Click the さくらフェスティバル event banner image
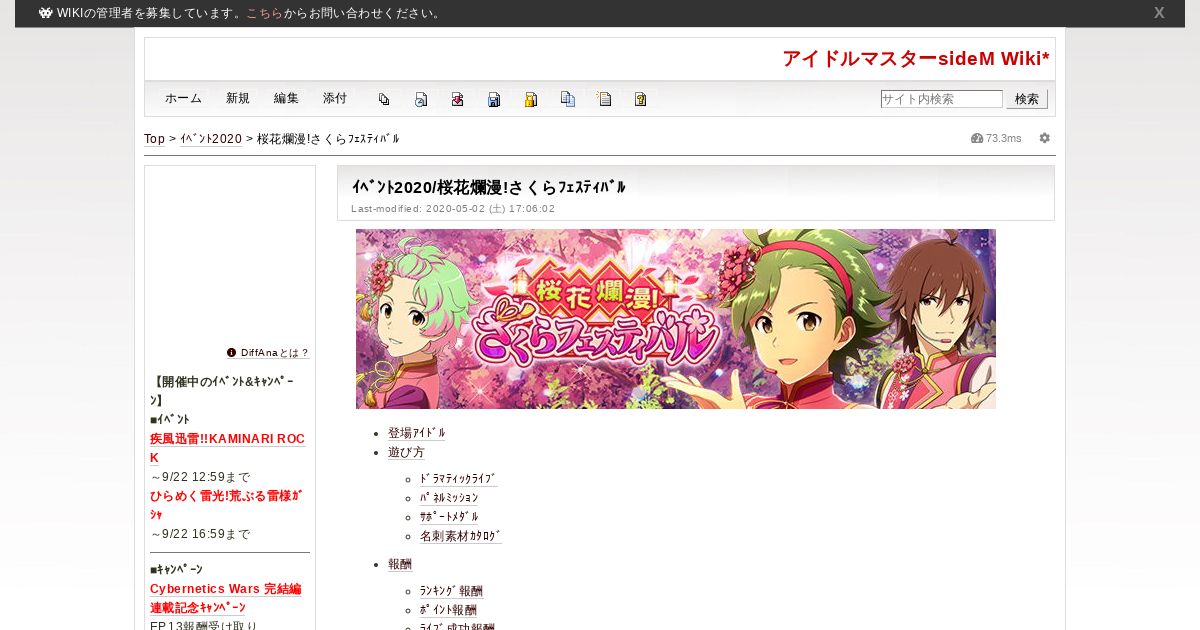This screenshot has height=630, width=1200. point(676,319)
